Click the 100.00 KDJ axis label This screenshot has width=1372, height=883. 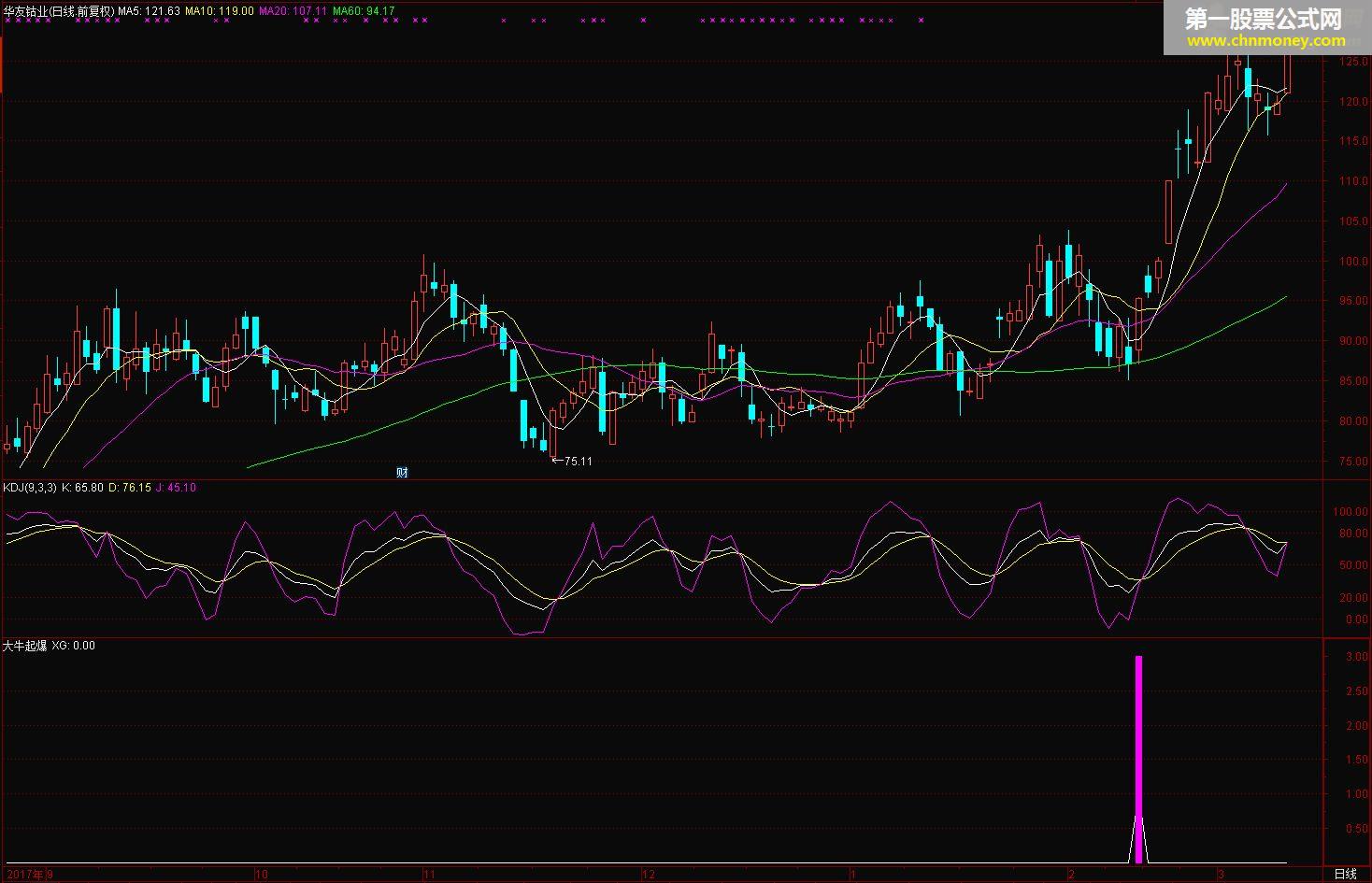(1351, 512)
